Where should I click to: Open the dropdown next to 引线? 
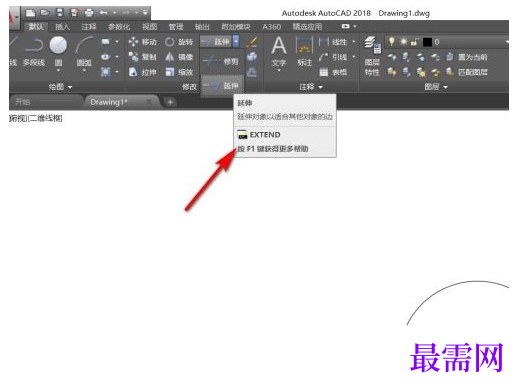tap(354, 57)
